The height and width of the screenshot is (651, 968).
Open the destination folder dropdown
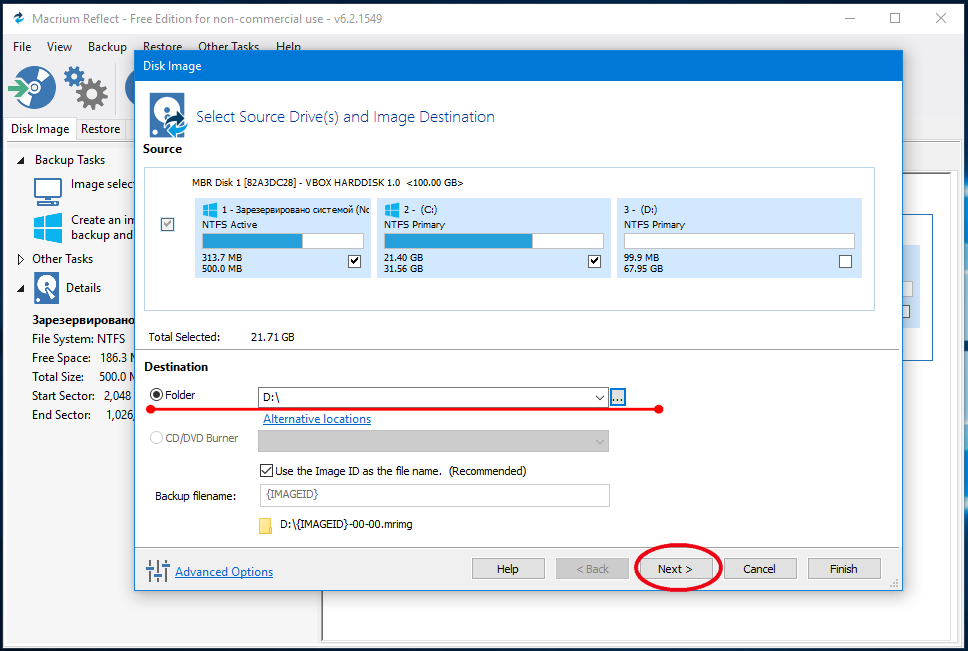pos(599,397)
